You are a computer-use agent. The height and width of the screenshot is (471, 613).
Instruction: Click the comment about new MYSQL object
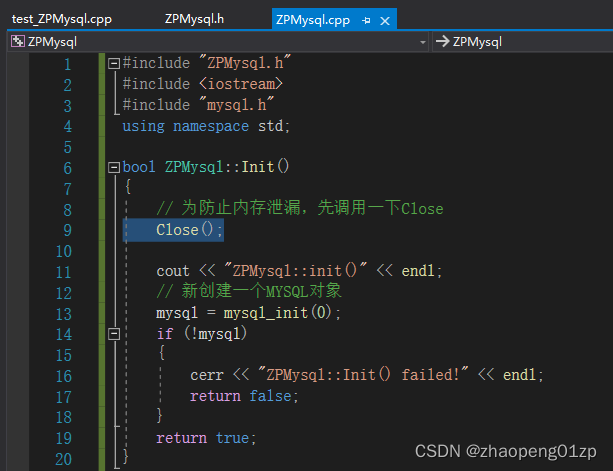(249, 291)
